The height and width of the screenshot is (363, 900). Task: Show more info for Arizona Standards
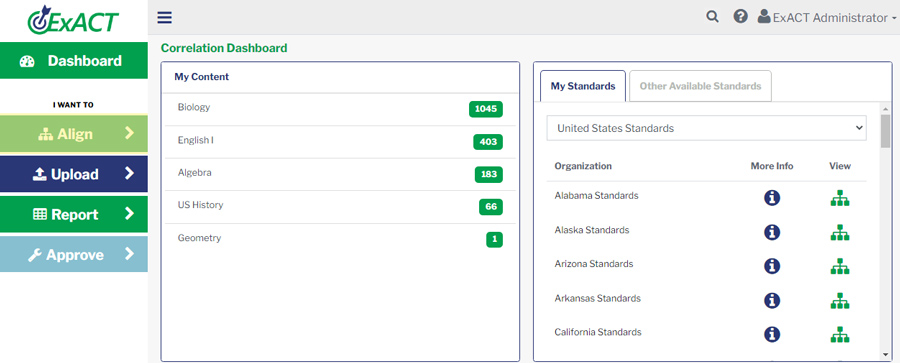click(x=772, y=266)
